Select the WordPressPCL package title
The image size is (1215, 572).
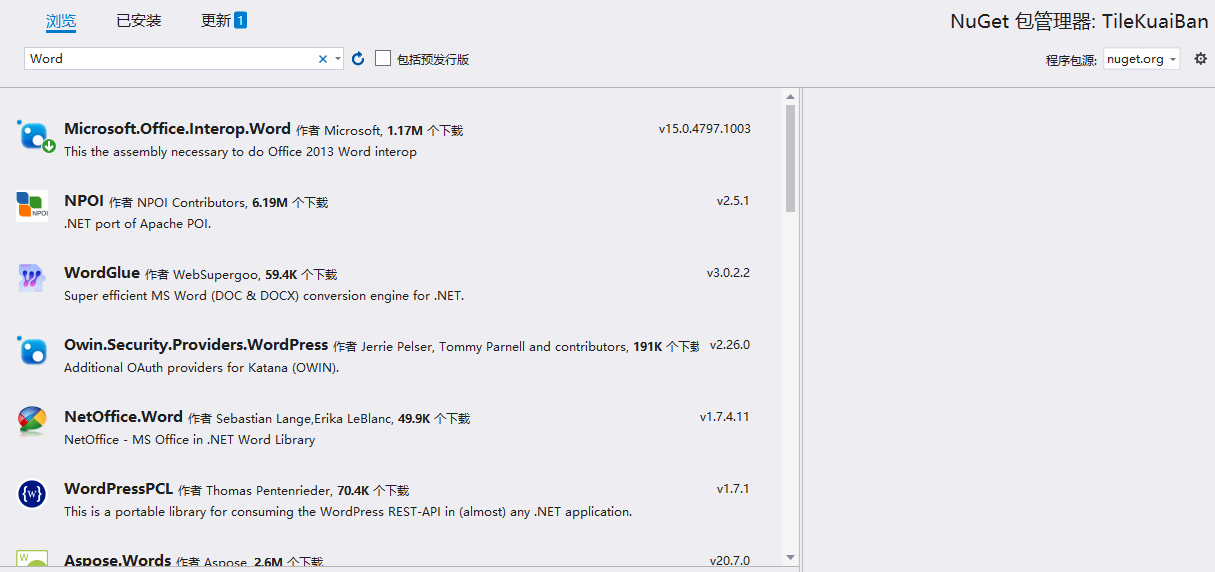(118, 489)
